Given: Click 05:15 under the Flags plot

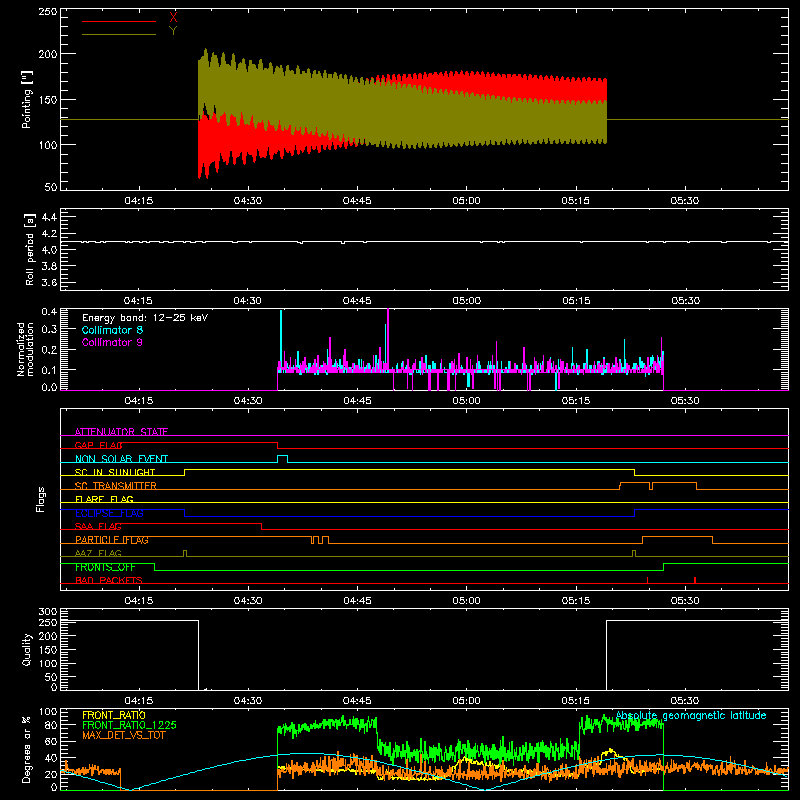Looking at the screenshot, I should (576, 601).
